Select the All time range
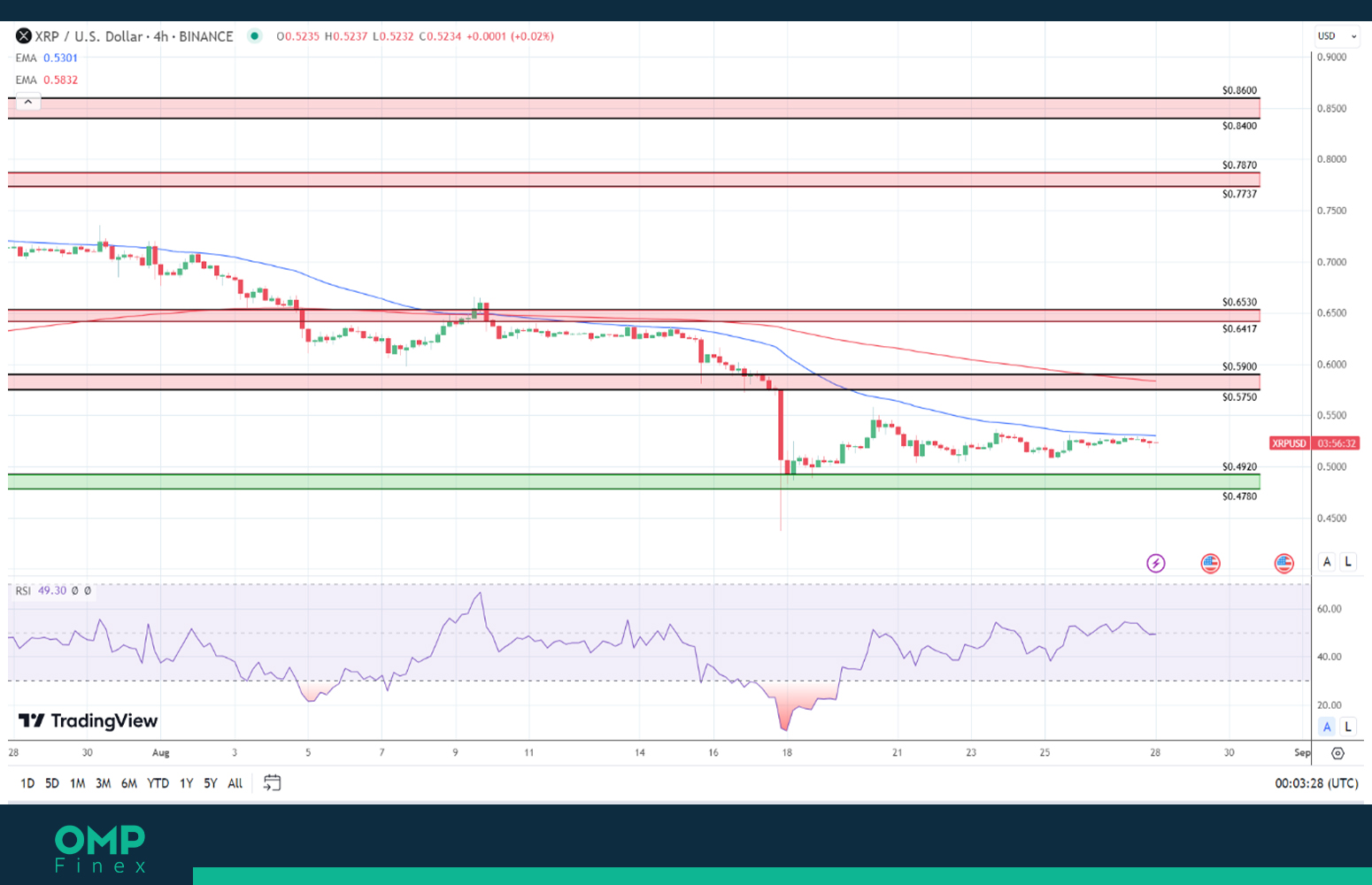Viewport: 1372px width, 885px height. 235,783
